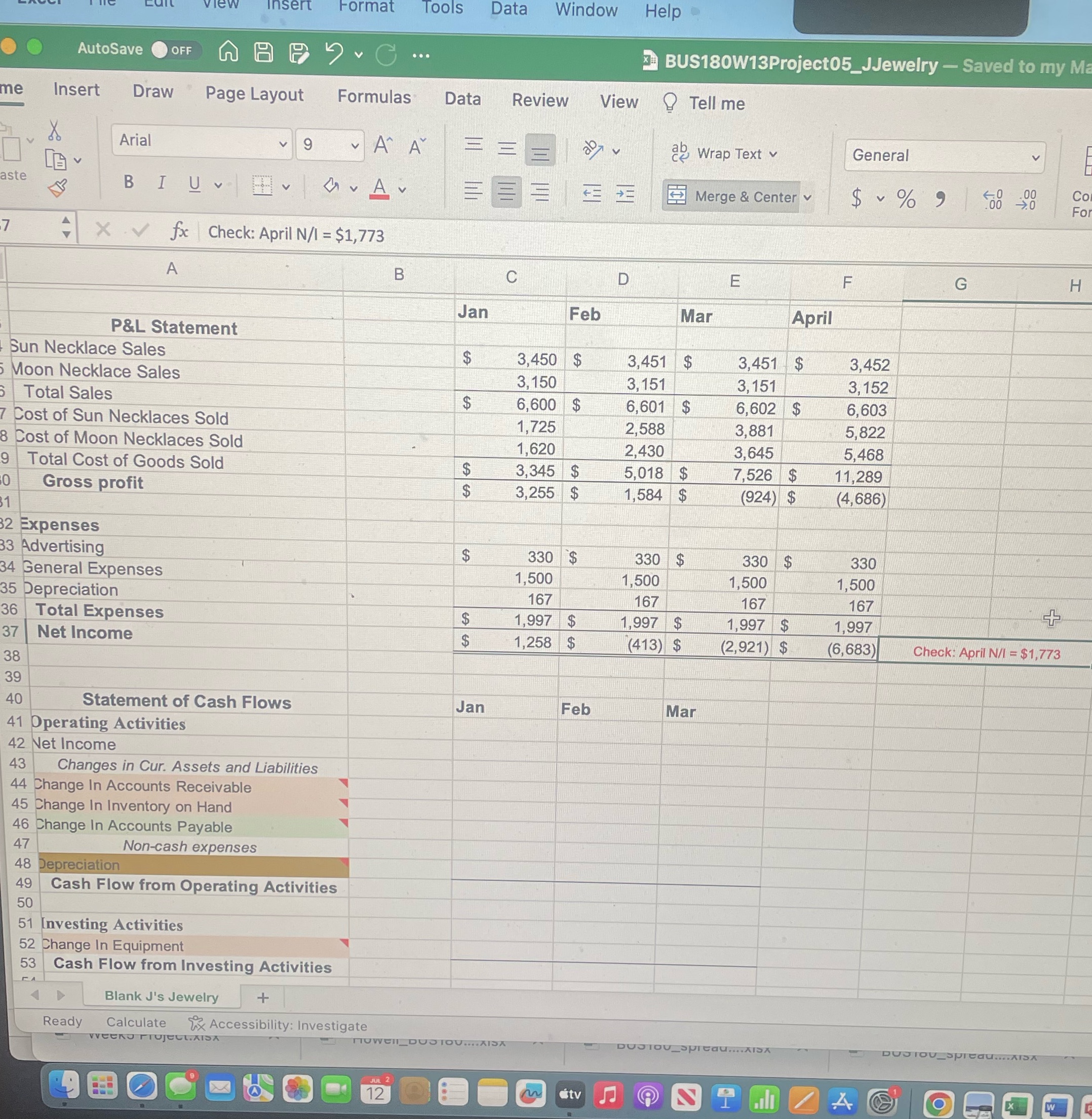Select the Format Painter brush icon

[x=58, y=186]
